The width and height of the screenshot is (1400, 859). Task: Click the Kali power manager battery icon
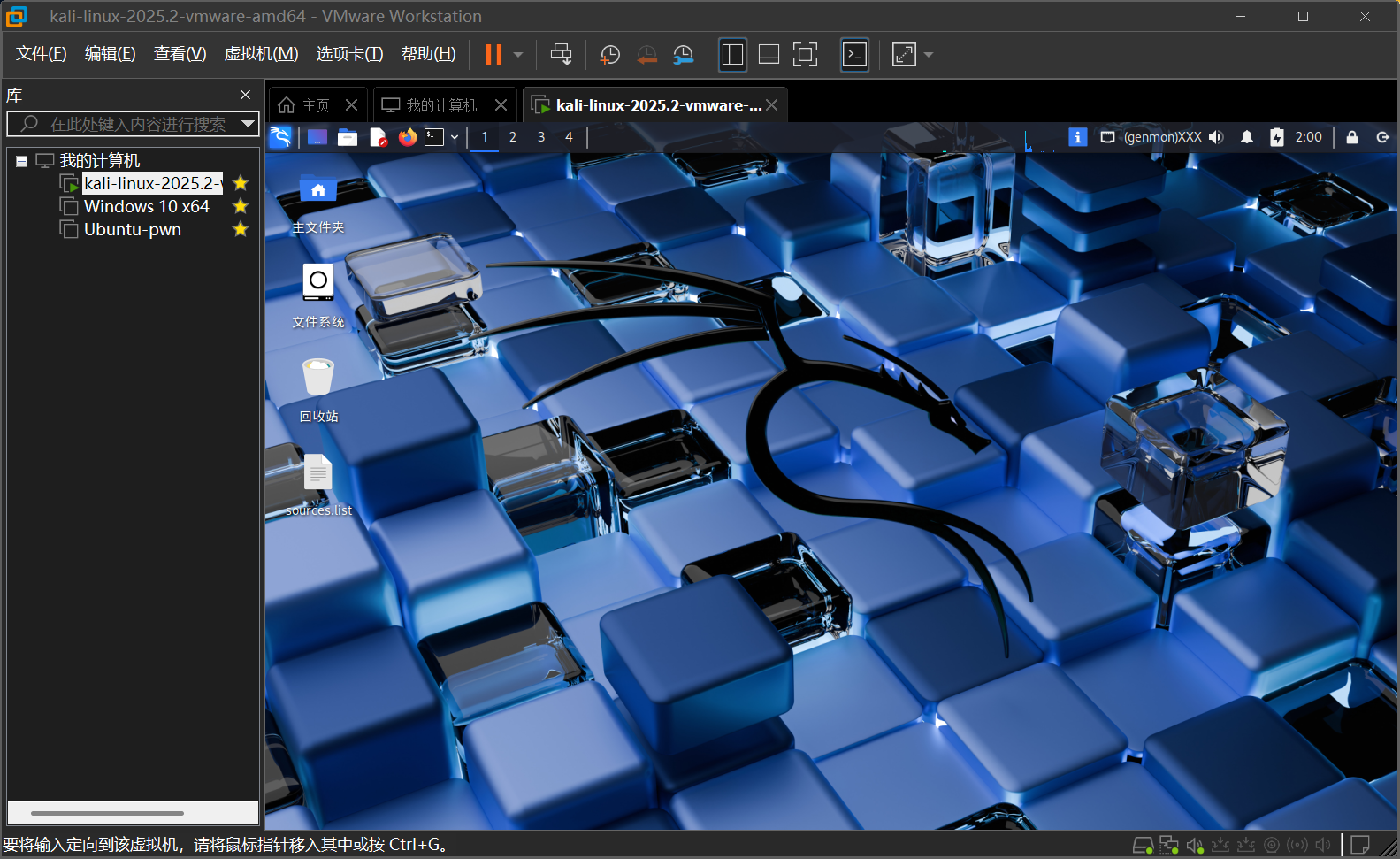click(1277, 137)
